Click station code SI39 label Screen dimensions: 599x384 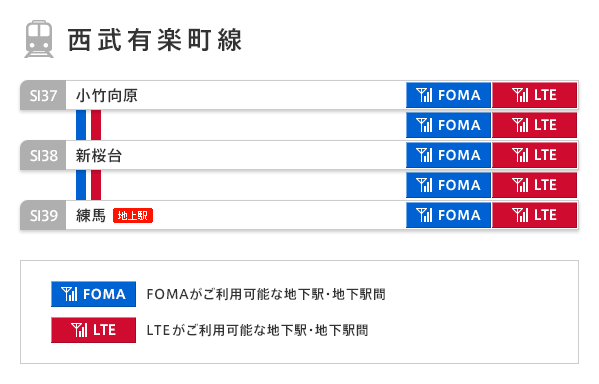click(43, 215)
